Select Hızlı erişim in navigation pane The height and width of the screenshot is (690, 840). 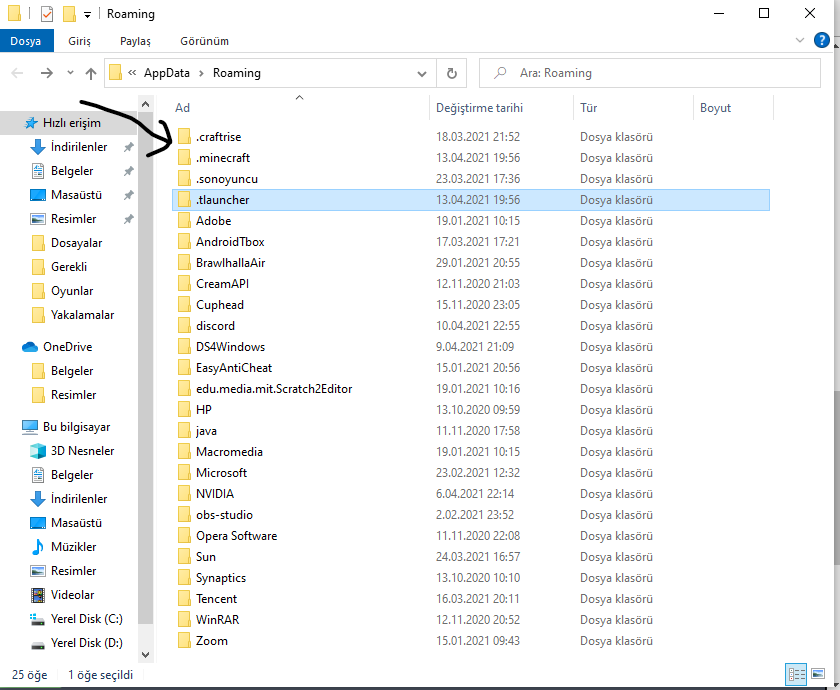[x=71, y=123]
